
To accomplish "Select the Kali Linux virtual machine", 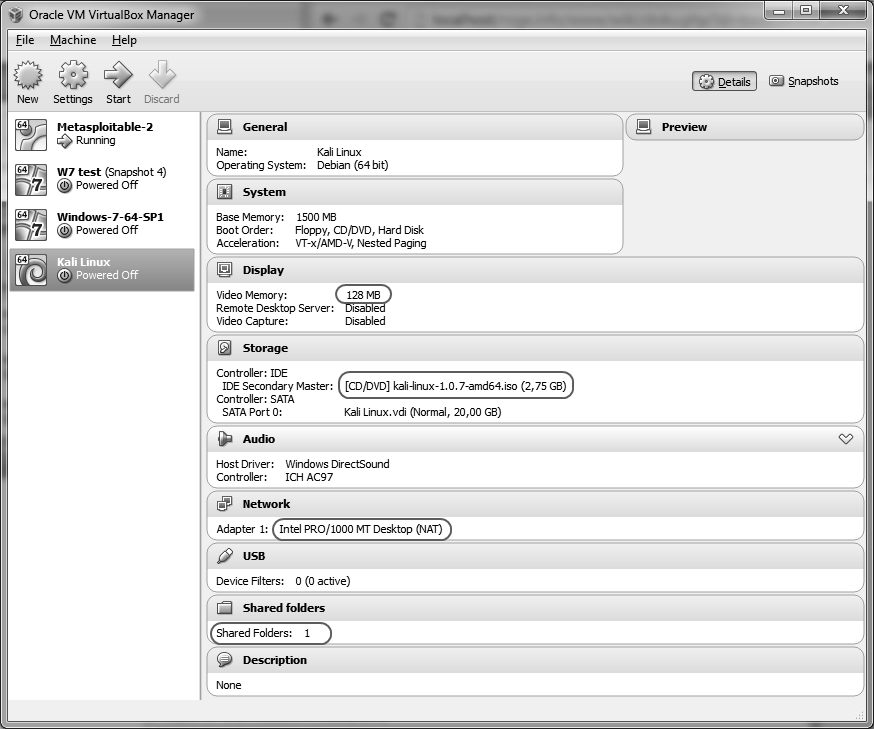I will [x=102, y=269].
